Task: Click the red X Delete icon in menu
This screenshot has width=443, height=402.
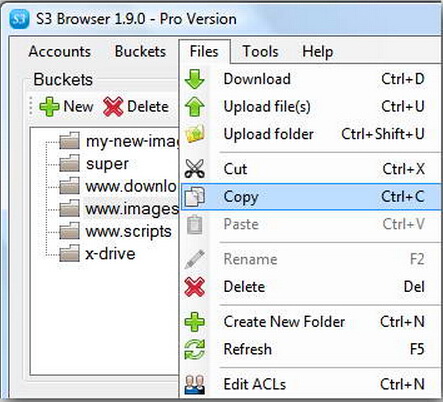Action: pos(195,287)
